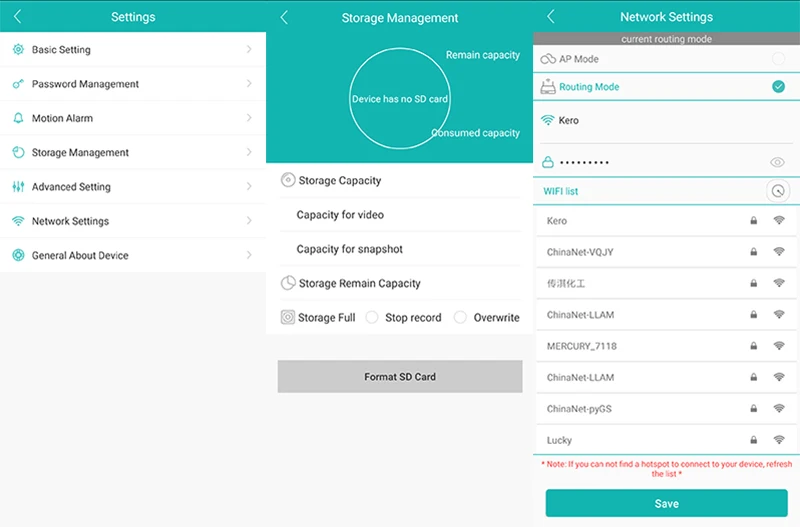
Task: Tap the Routing Mode router icon
Action: [548, 87]
